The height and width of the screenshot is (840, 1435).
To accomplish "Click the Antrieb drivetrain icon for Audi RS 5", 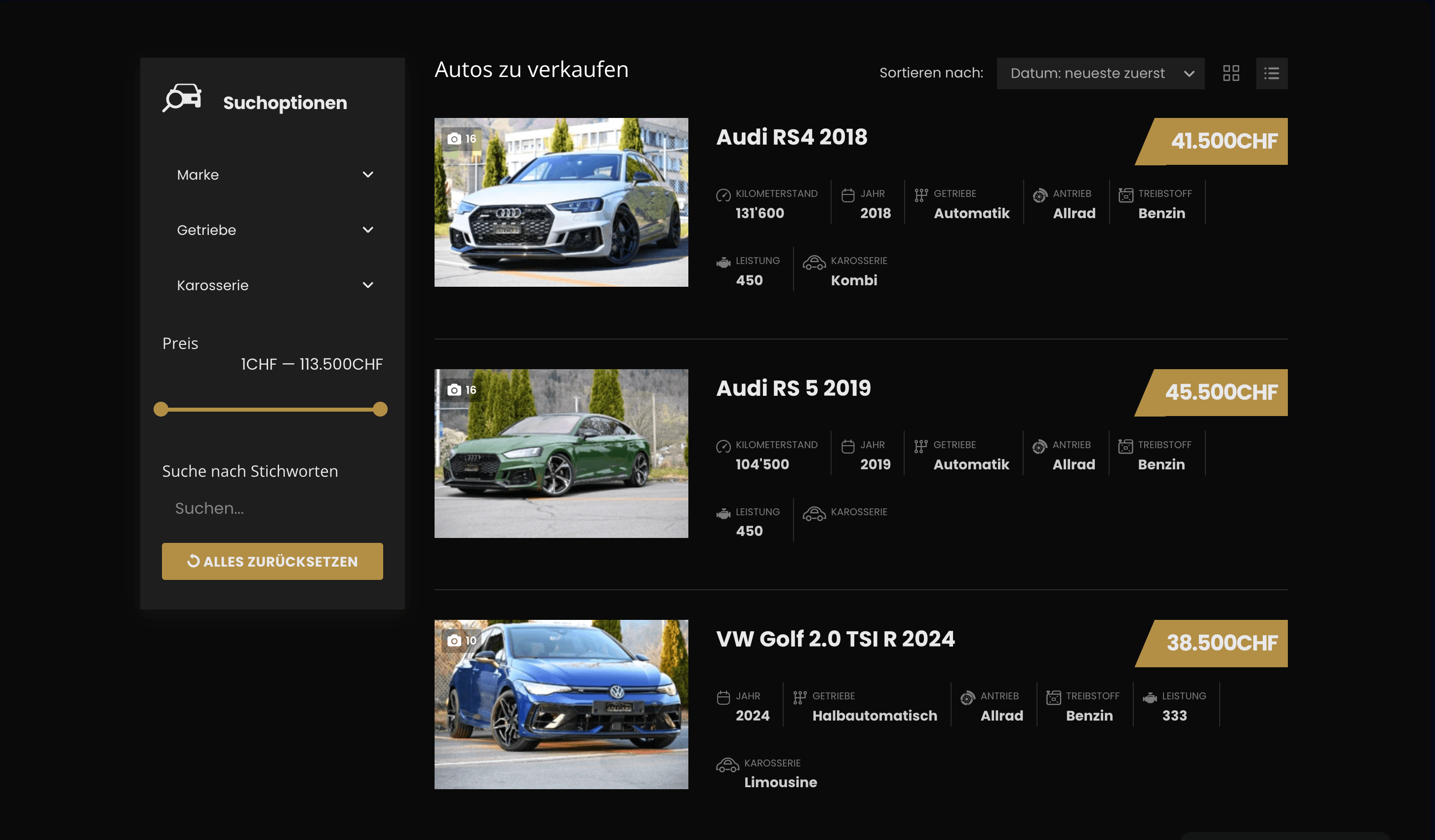I will tap(1039, 446).
